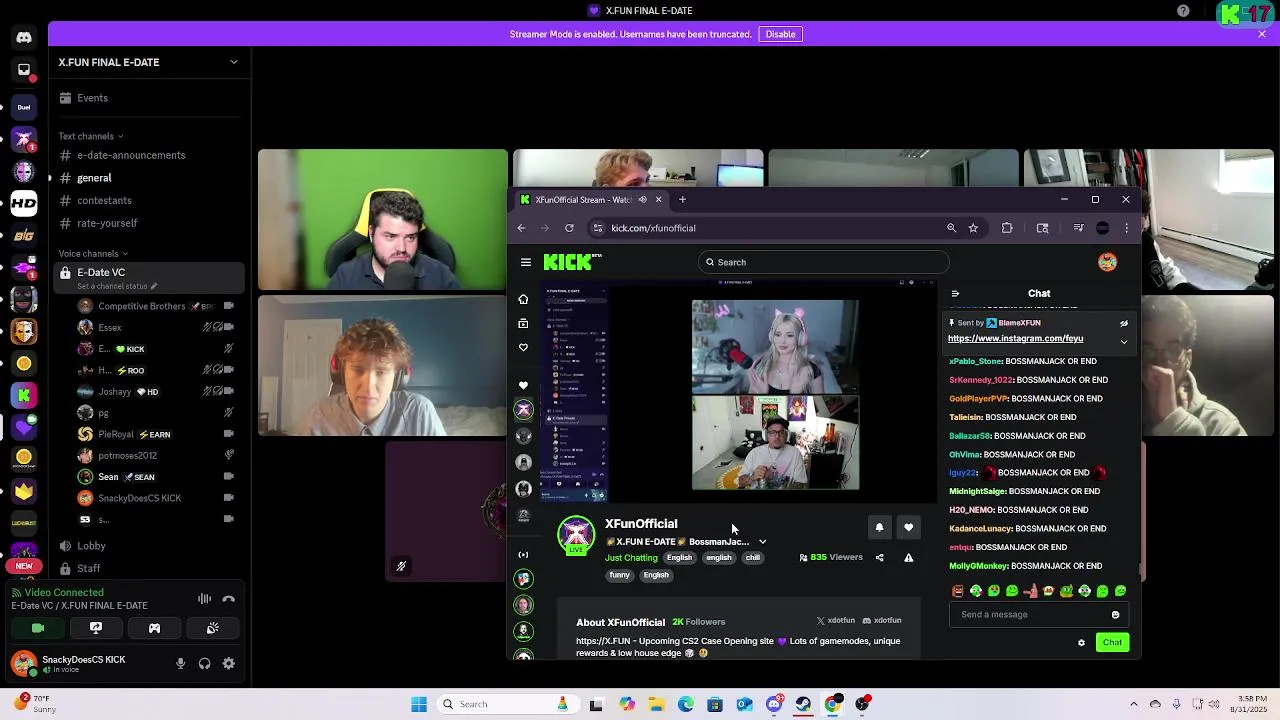Mute the XFunOfficial browser tab audio
This screenshot has height=720, width=1280.
coord(642,200)
